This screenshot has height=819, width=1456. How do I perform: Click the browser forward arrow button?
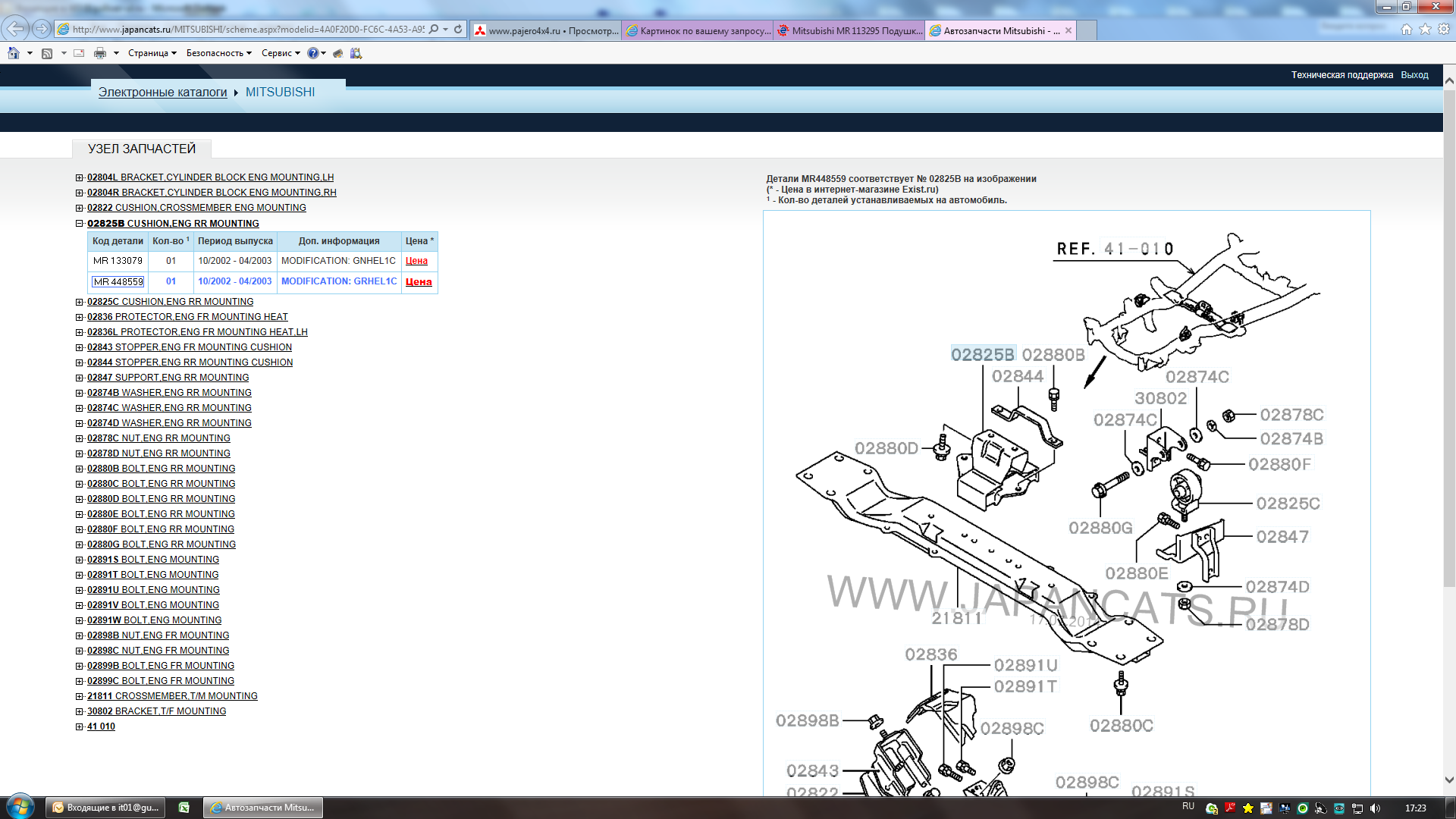coord(42,29)
